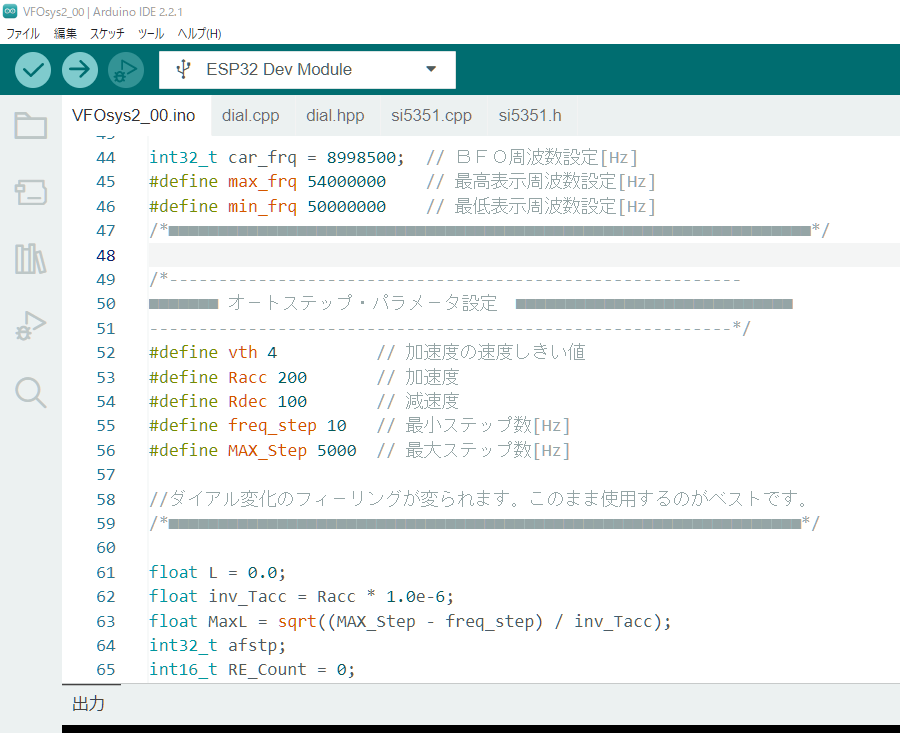
Task: Start debugging with the Debug toolbar button
Action: (x=126, y=70)
